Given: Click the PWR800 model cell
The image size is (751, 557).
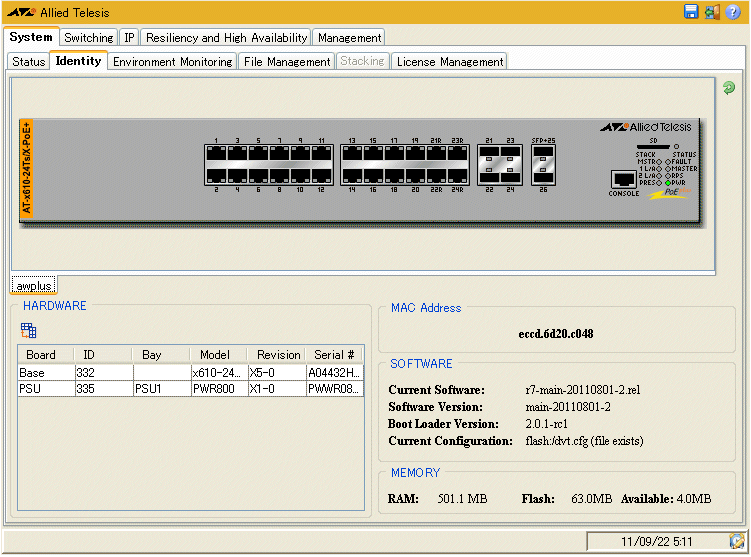Looking at the screenshot, I should (219, 388).
